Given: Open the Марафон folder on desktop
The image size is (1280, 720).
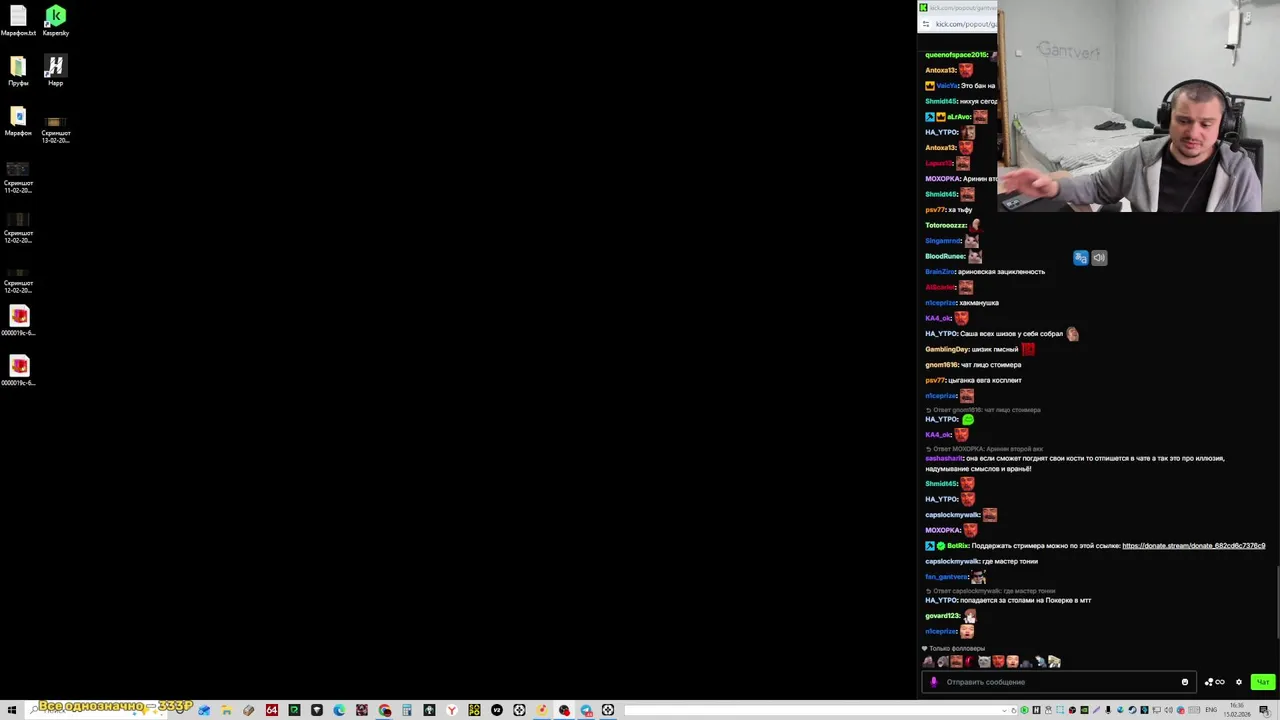Looking at the screenshot, I should click(x=18, y=118).
